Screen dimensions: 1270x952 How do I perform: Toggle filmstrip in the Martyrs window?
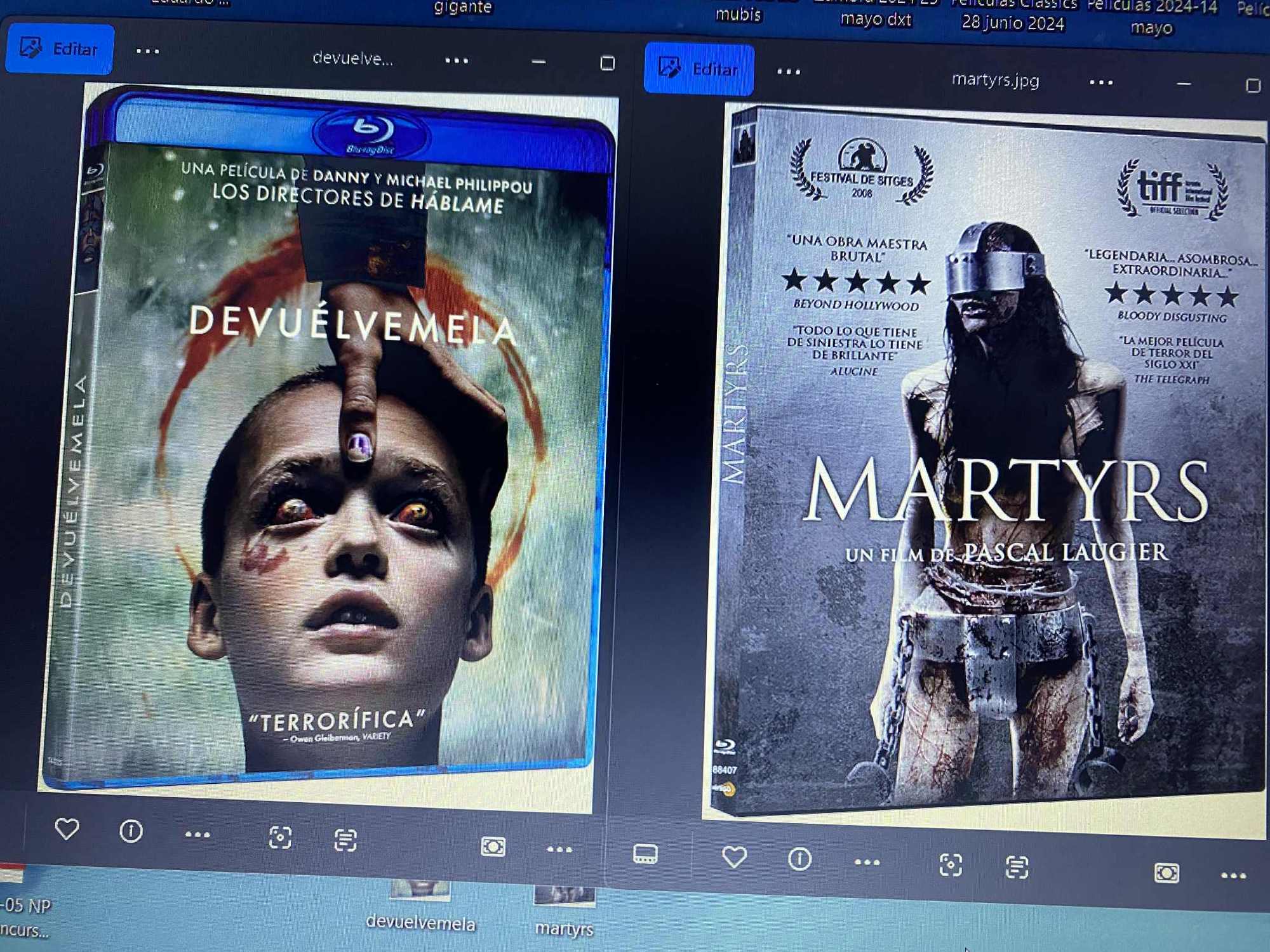pos(645,854)
